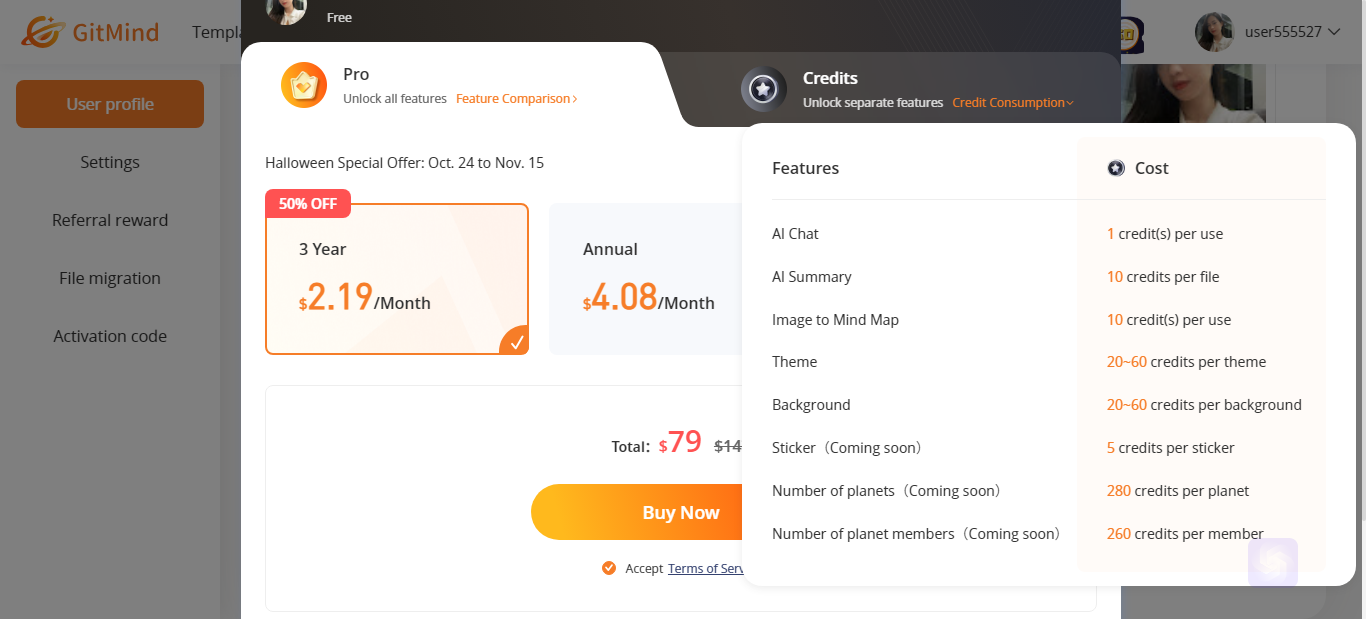The width and height of the screenshot is (1366, 619).
Task: Click the Pro crown badge icon
Action: pos(304,85)
